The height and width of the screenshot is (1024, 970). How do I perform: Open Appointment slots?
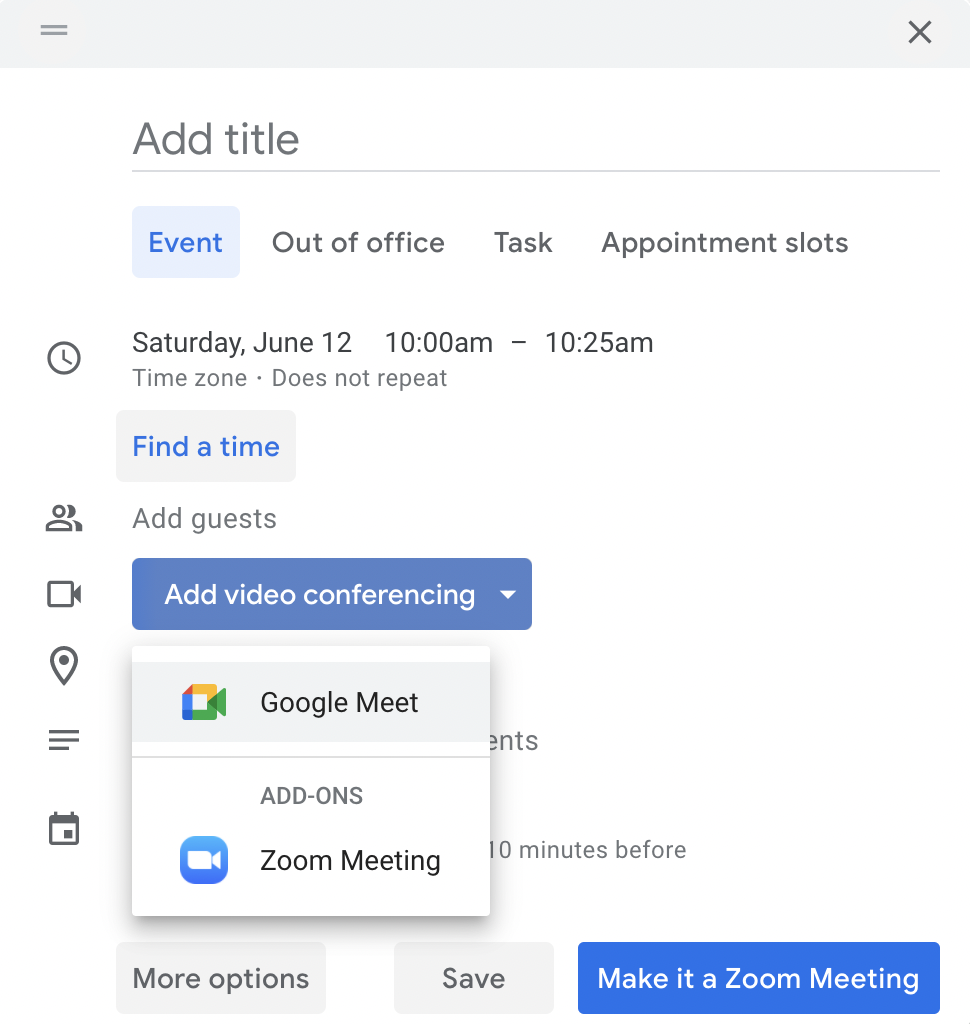tap(724, 242)
